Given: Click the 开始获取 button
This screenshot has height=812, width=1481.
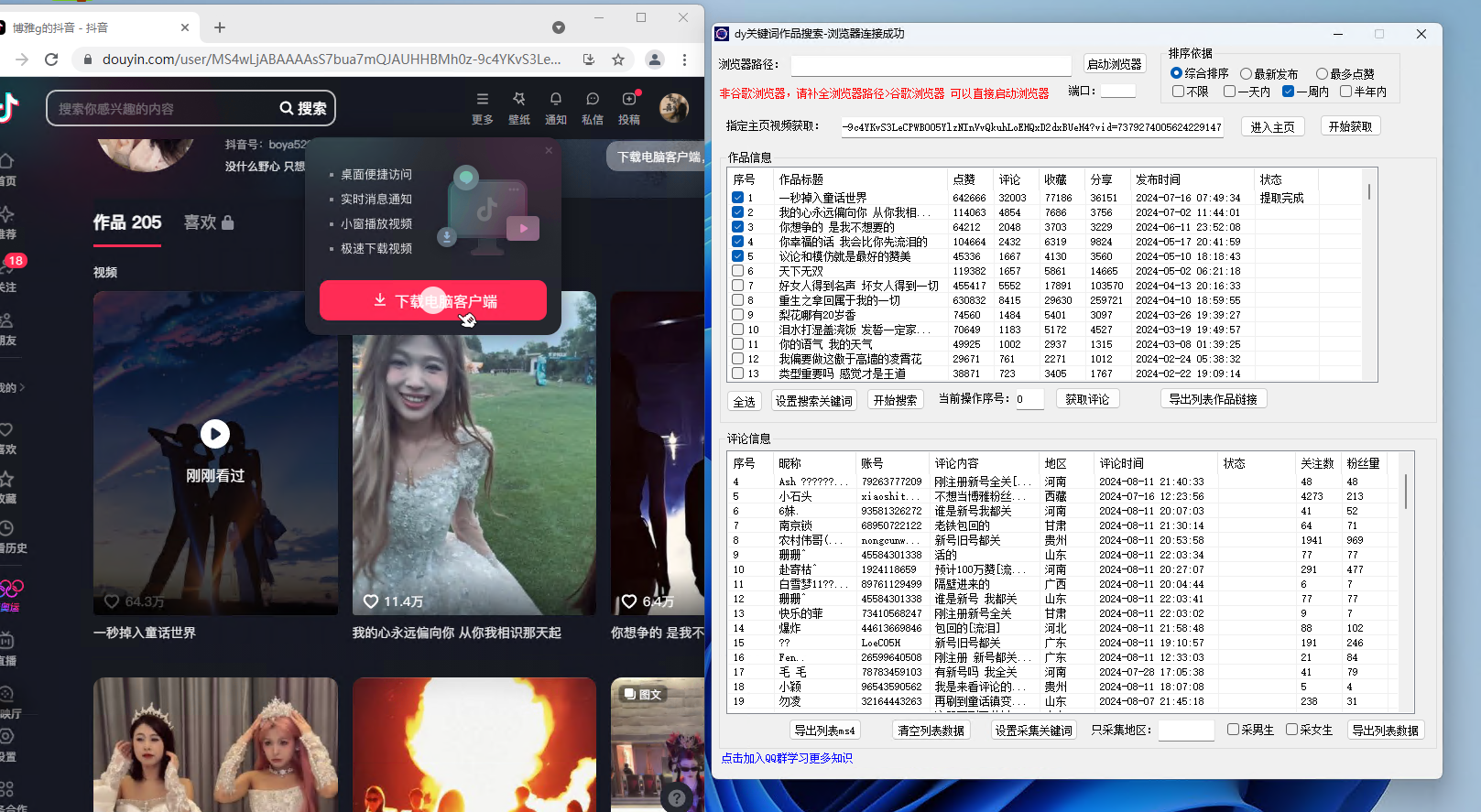Looking at the screenshot, I should [1350, 126].
